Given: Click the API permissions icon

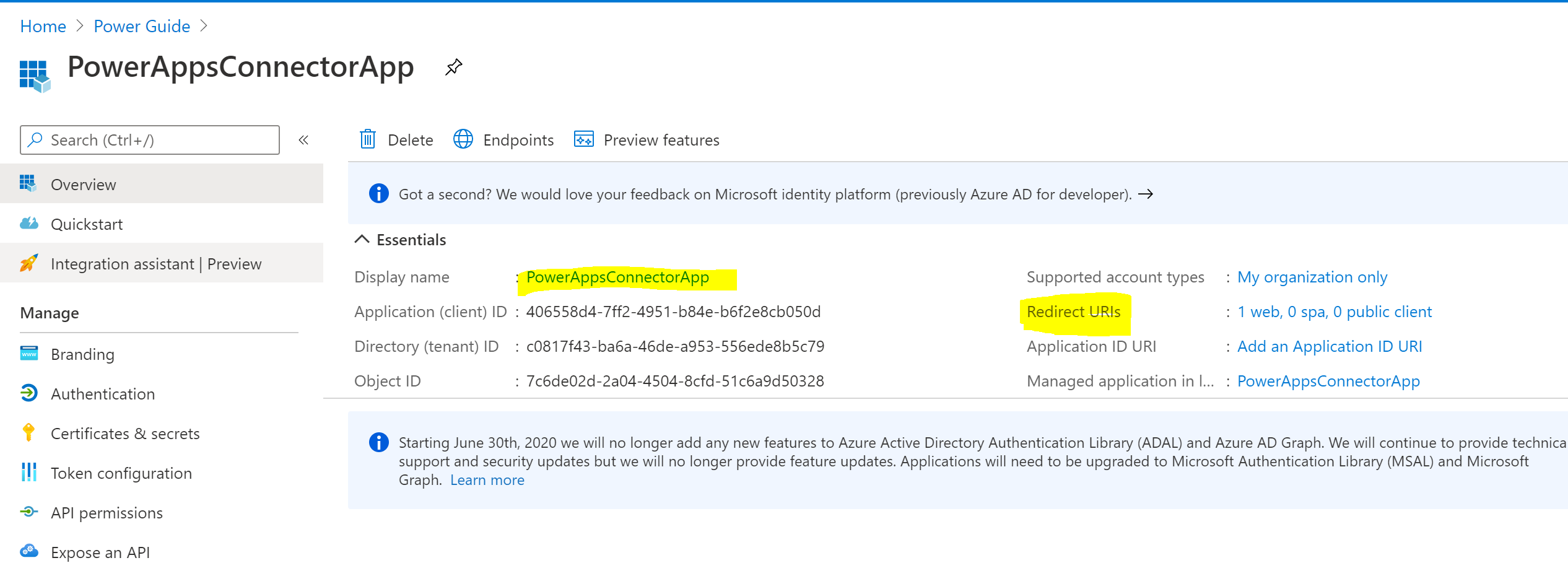Looking at the screenshot, I should 28,512.
